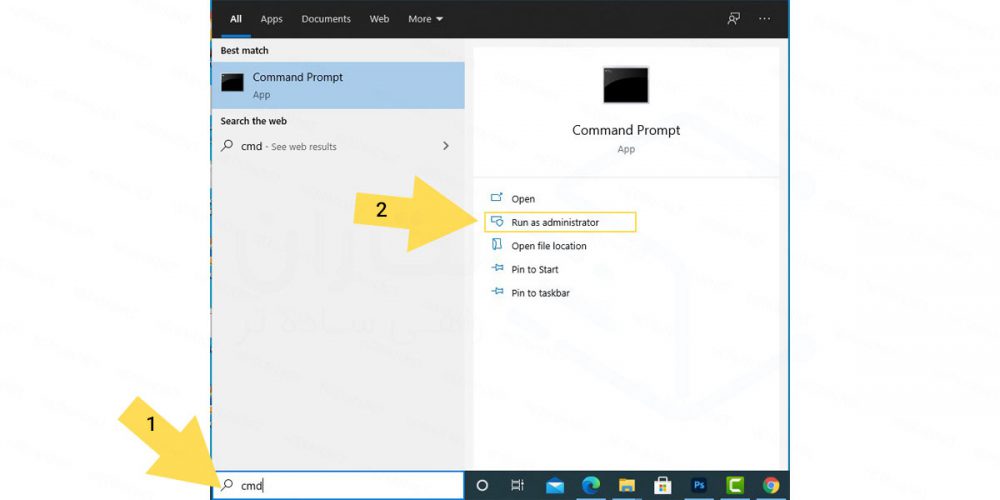1000x500 pixels.
Task: Click the Command Prompt title in preview pane
Action: 626,130
